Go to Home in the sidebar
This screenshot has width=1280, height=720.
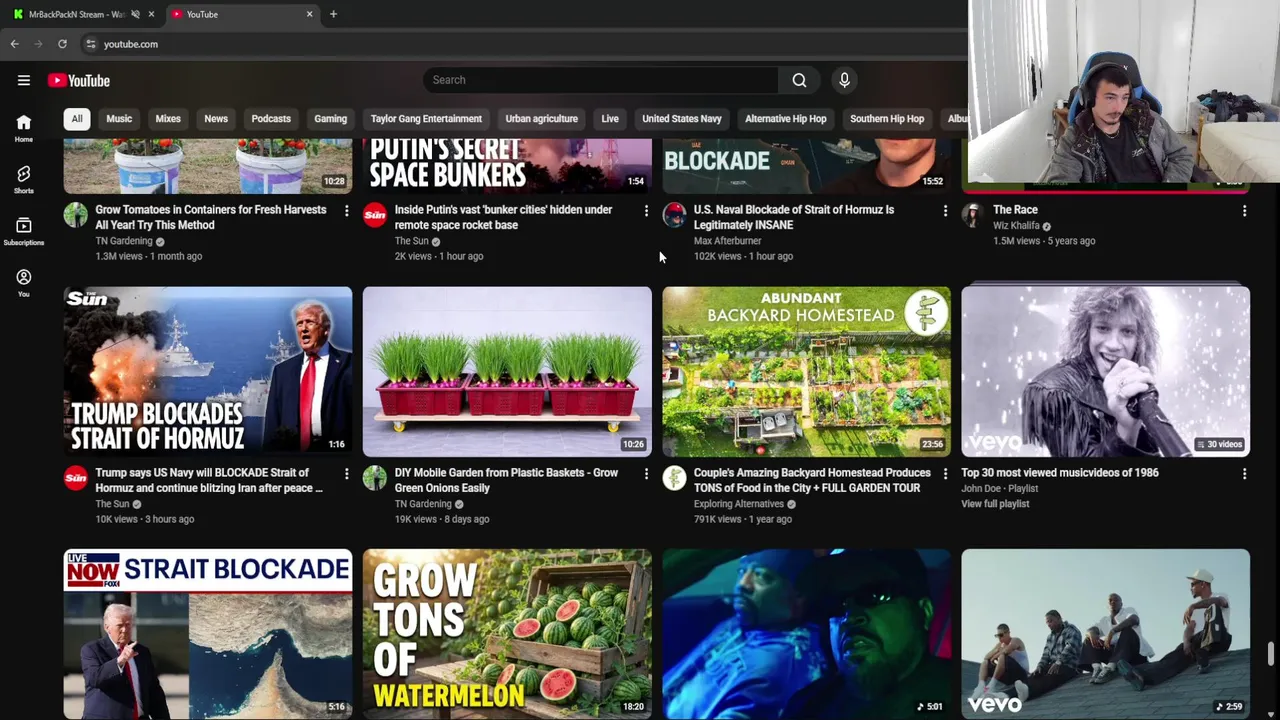tap(23, 127)
